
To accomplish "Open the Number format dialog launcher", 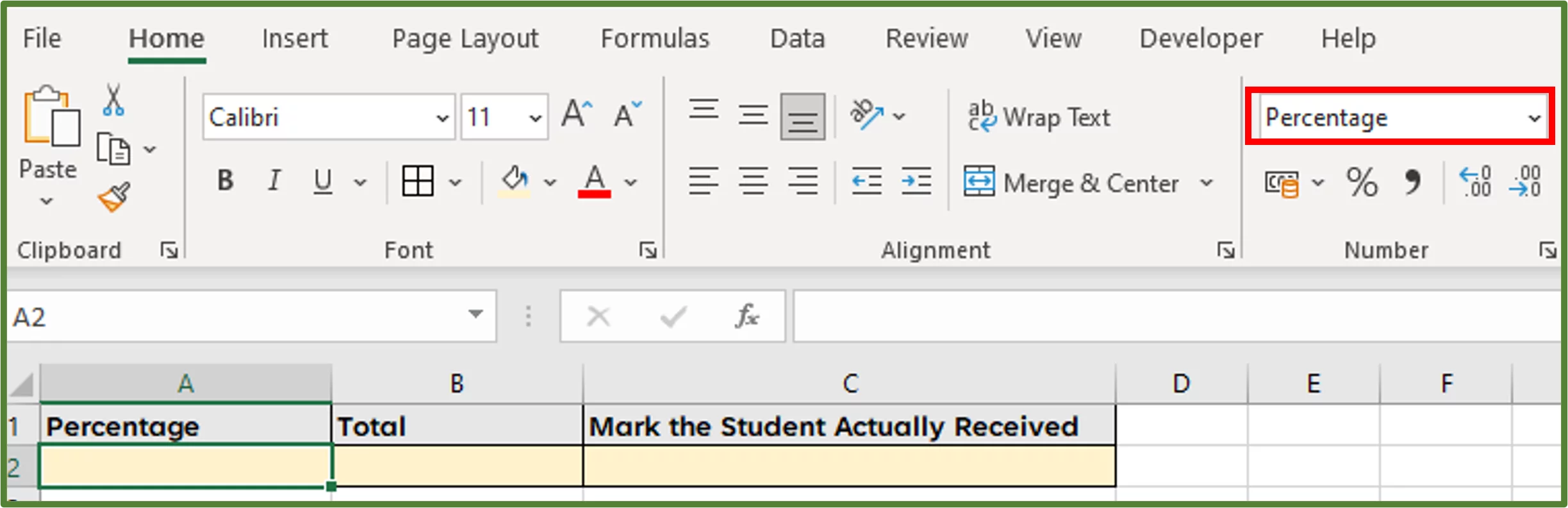I will point(1548,250).
